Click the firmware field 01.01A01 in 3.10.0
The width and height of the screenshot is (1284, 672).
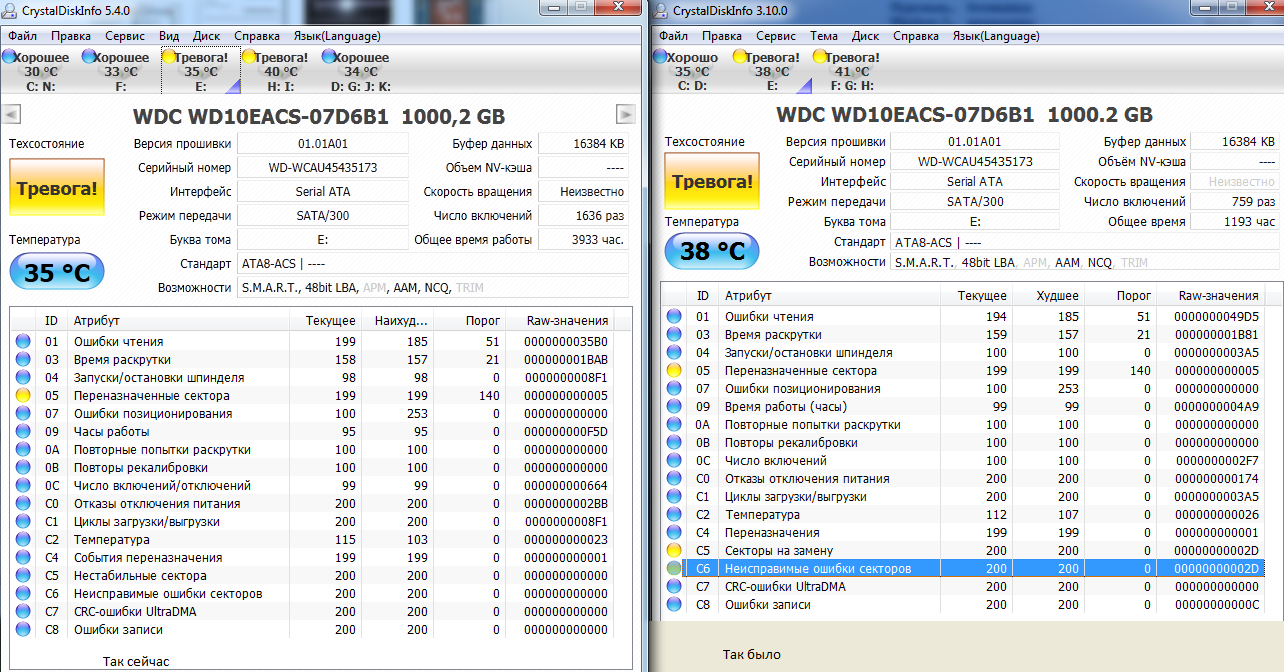point(975,142)
